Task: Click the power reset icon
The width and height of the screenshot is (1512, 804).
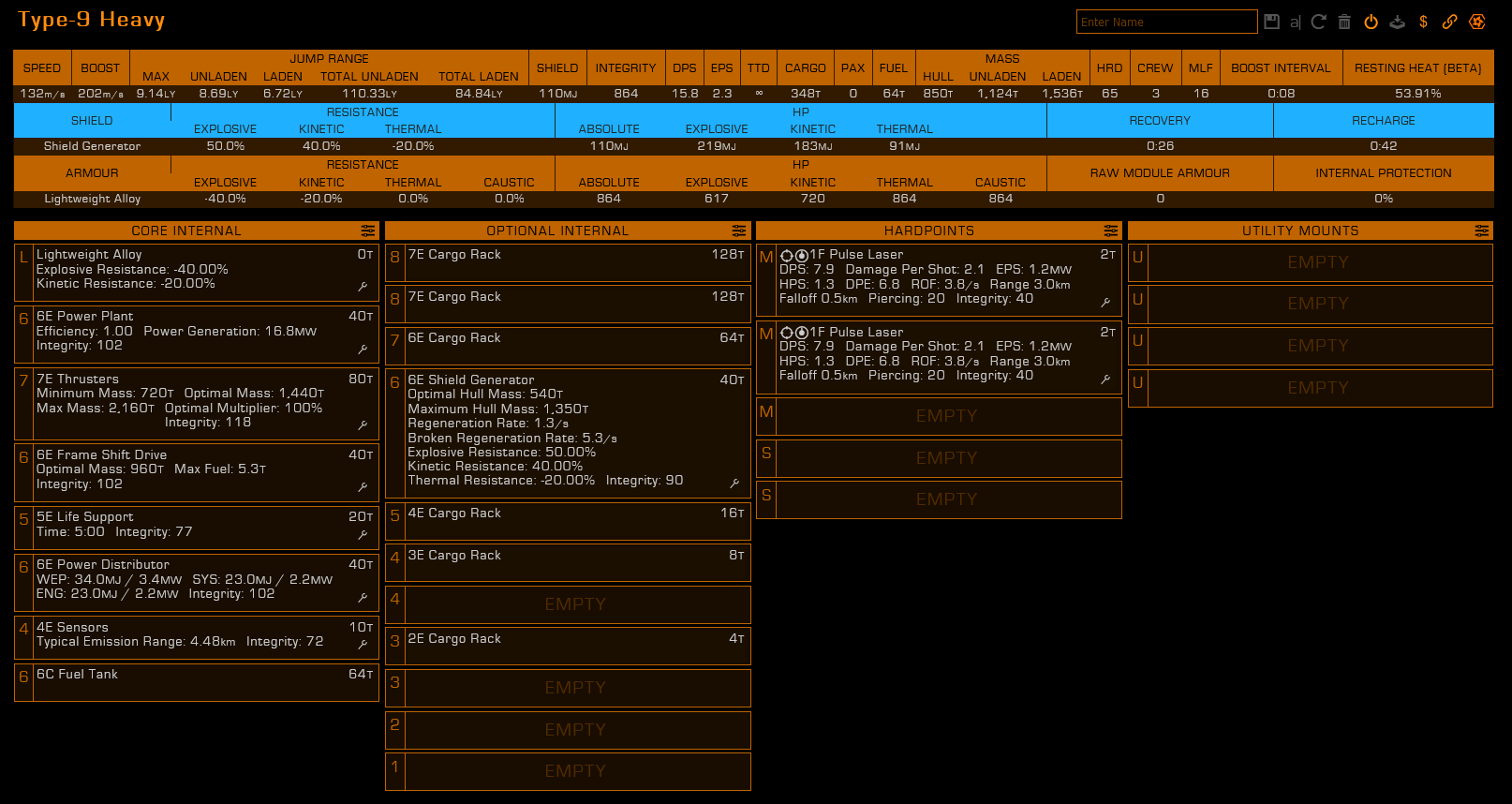Action: pyautogui.click(x=1371, y=22)
